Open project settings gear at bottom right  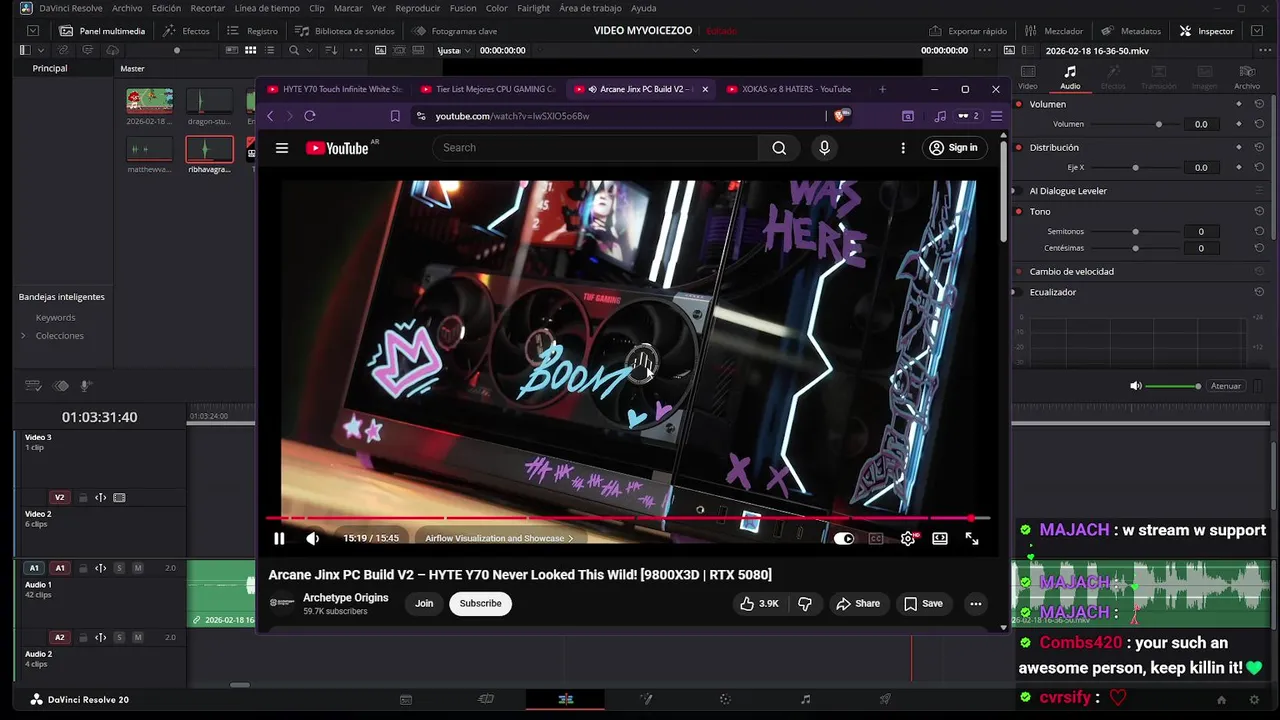(x=1255, y=699)
